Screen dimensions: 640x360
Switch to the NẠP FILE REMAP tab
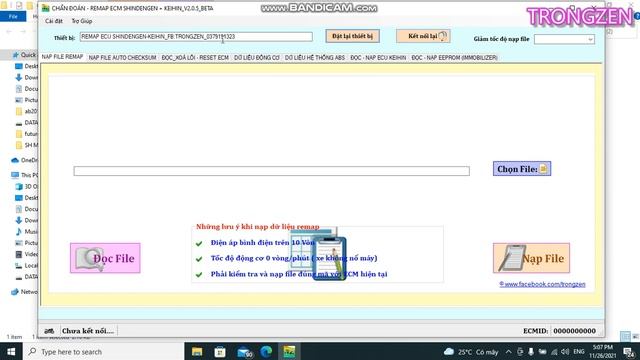(x=62, y=57)
